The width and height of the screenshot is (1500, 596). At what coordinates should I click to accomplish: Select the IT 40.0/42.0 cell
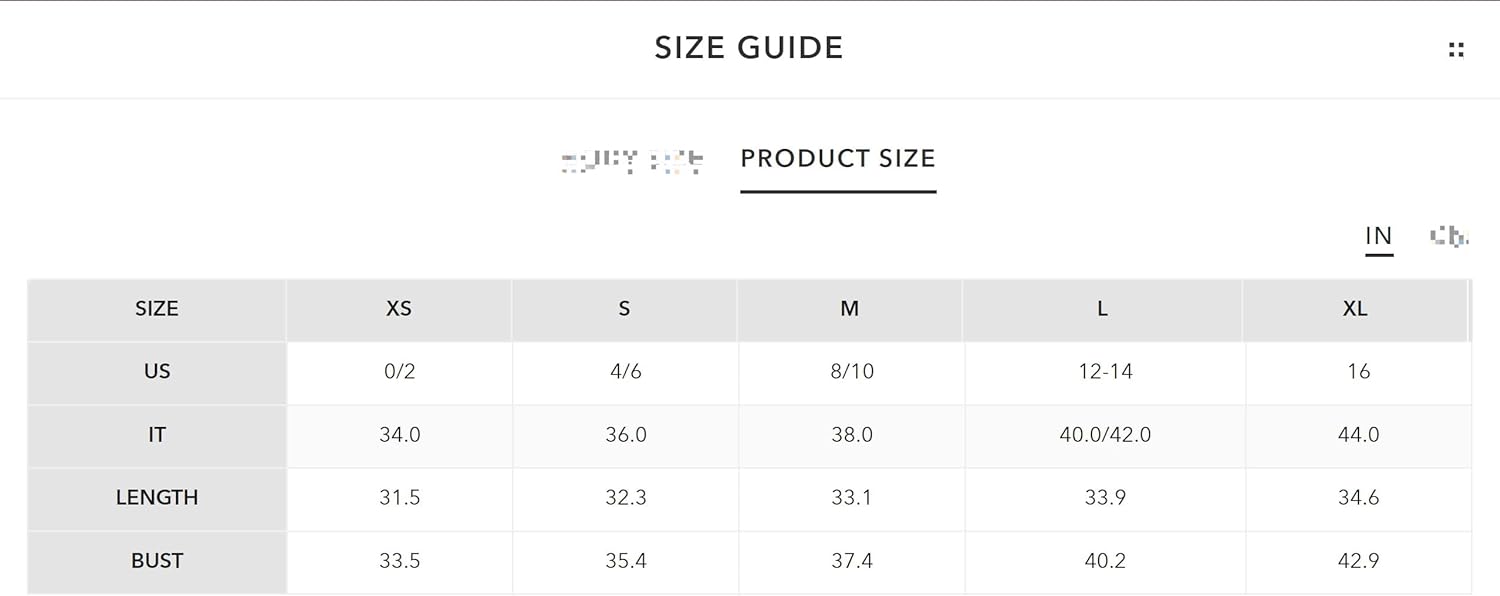(x=1105, y=435)
